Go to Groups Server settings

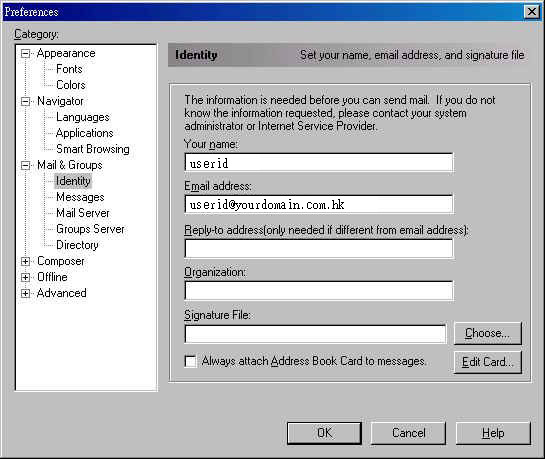click(90, 229)
